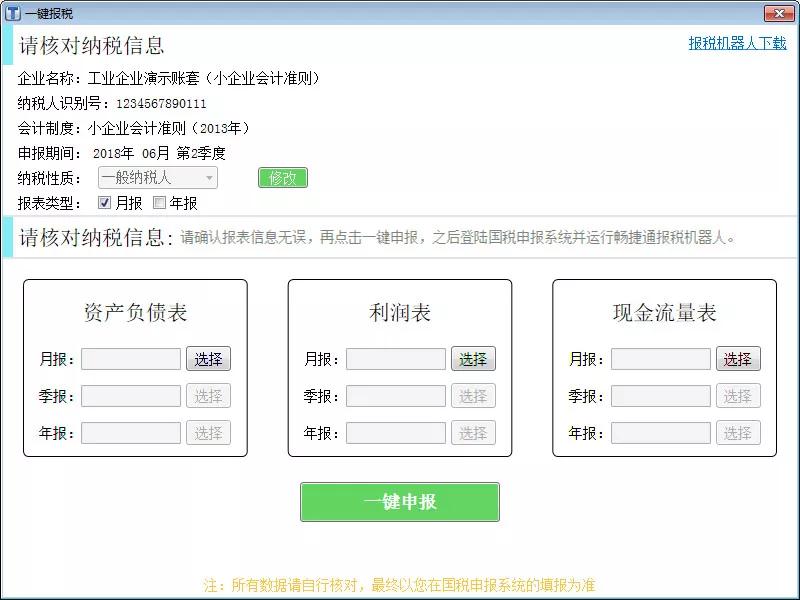Check the 年报 checkbox
This screenshot has height=600, width=800.
click(x=160, y=203)
